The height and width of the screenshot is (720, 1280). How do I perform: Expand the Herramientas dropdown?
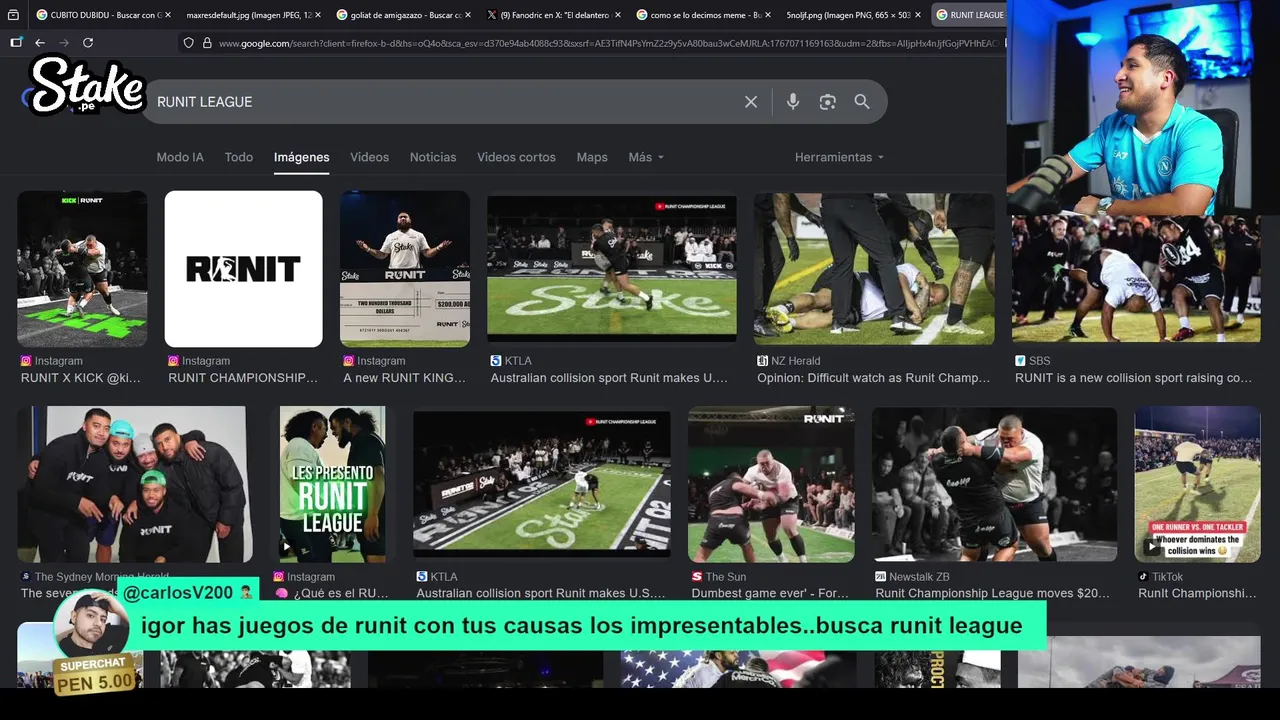point(839,157)
